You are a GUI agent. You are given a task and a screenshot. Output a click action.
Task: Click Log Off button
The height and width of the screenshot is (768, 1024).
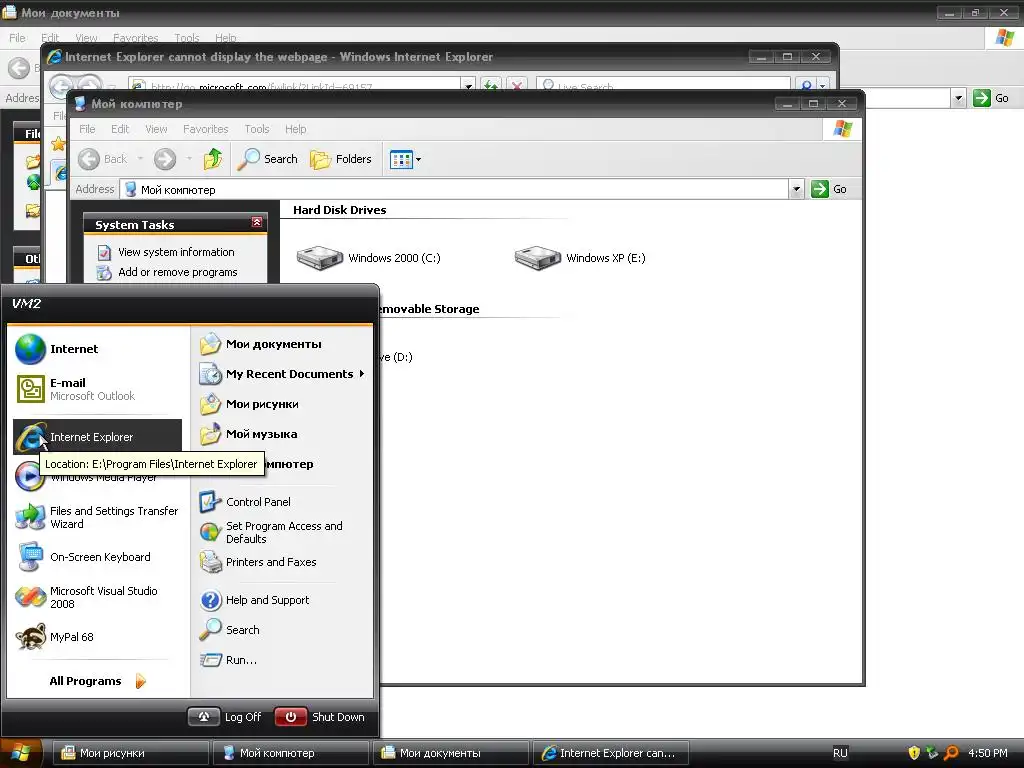click(x=225, y=717)
